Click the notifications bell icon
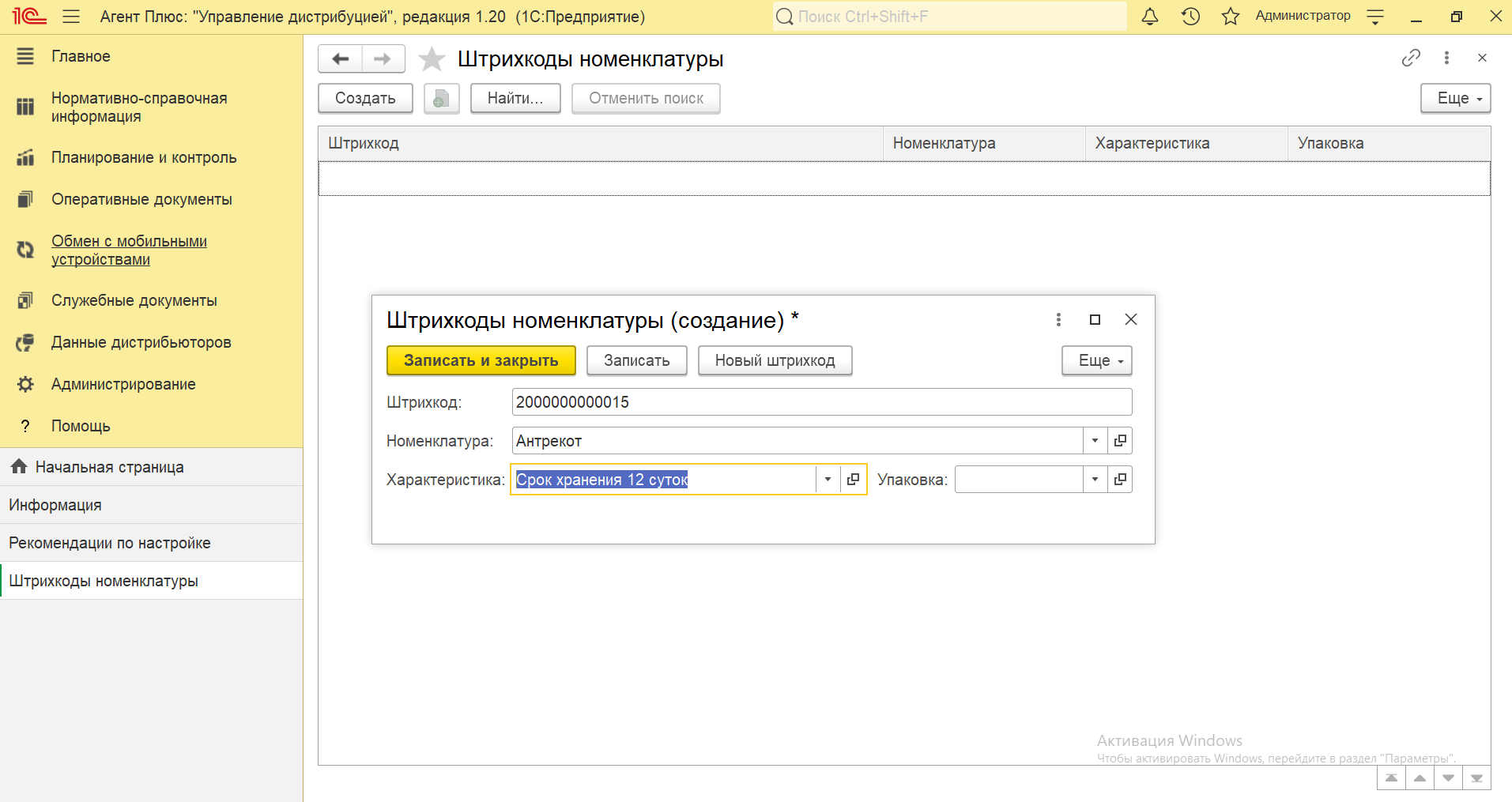 1149,17
